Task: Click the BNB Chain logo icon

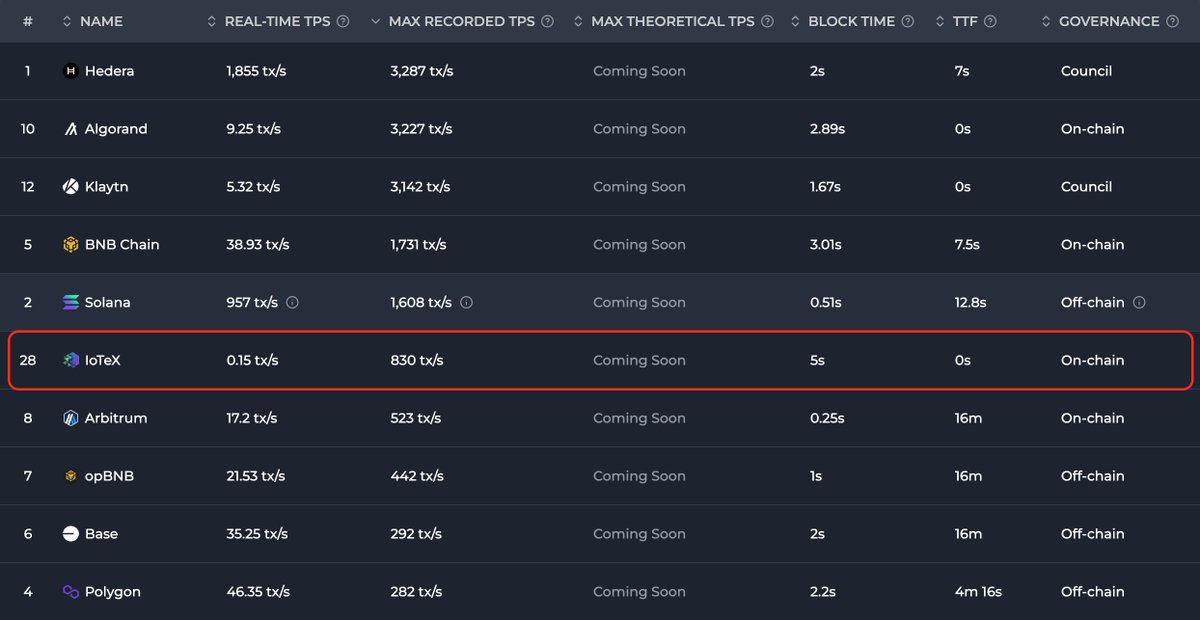Action: (x=70, y=245)
